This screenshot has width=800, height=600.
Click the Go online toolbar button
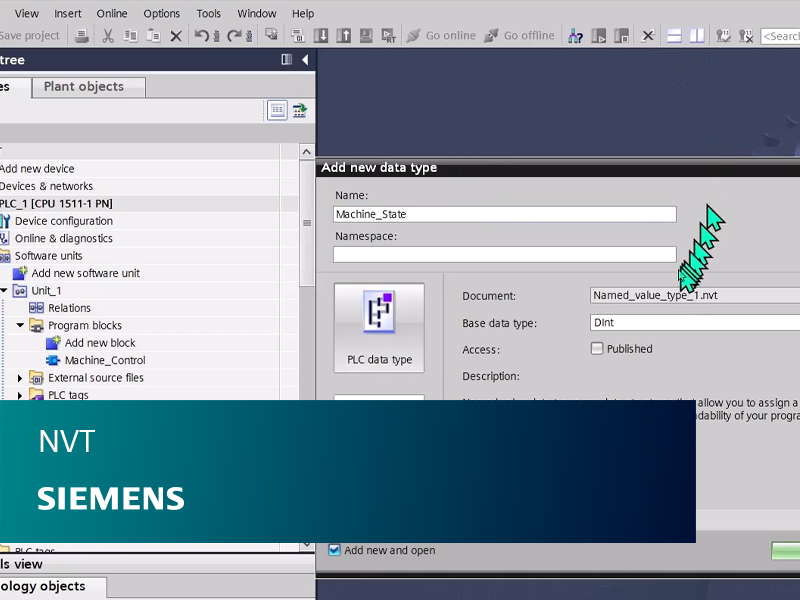pos(441,36)
